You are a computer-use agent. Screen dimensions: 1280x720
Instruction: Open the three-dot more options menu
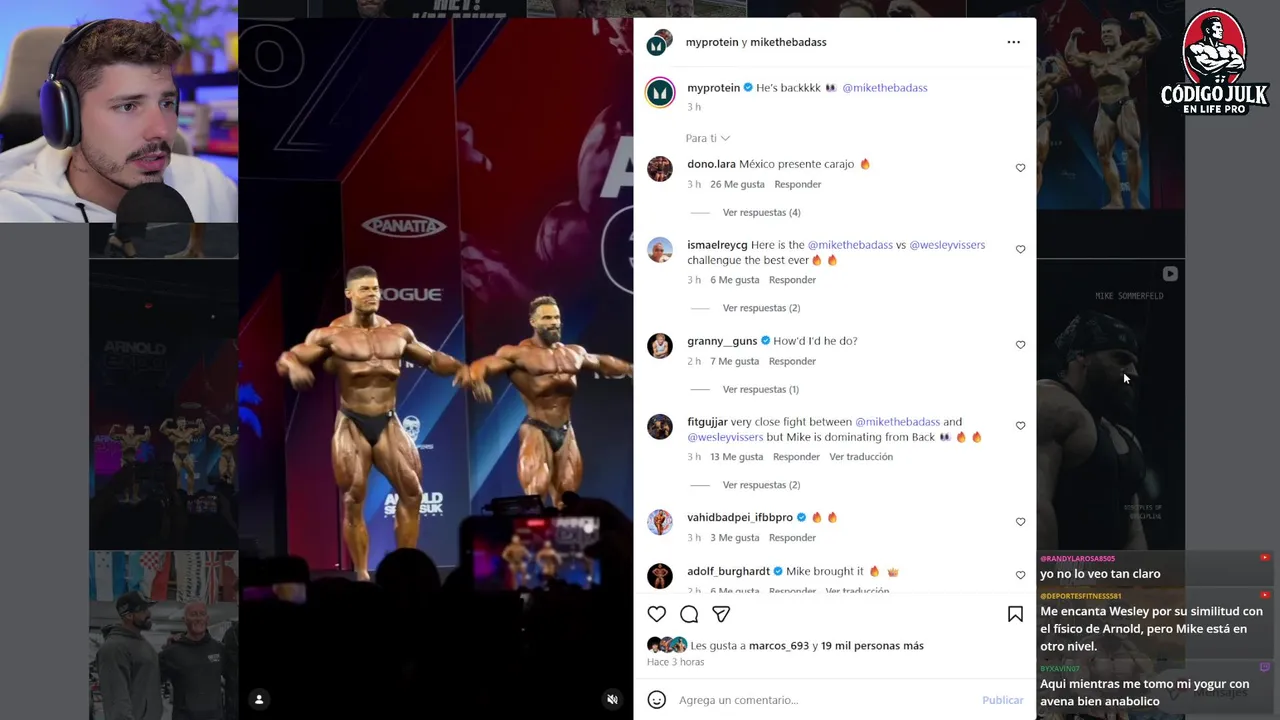[1013, 42]
